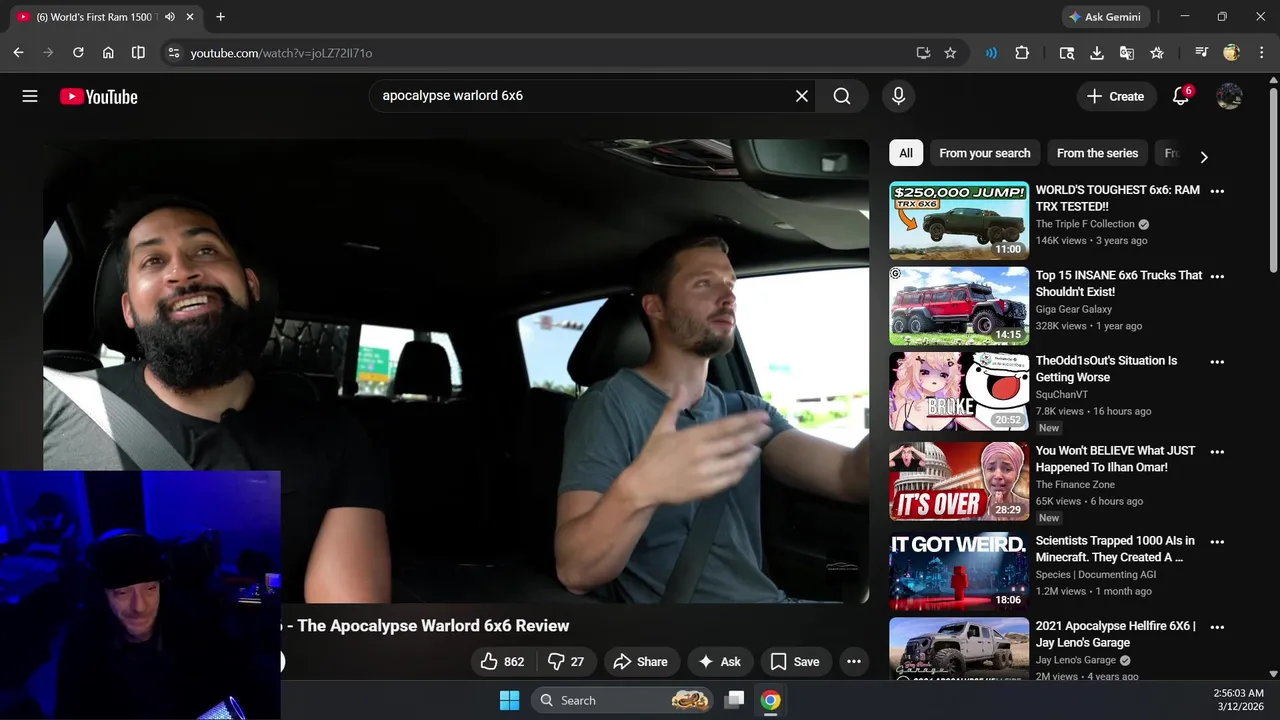Open site information icon in address bar
Screen dimensions: 1280x720
[x=174, y=53]
